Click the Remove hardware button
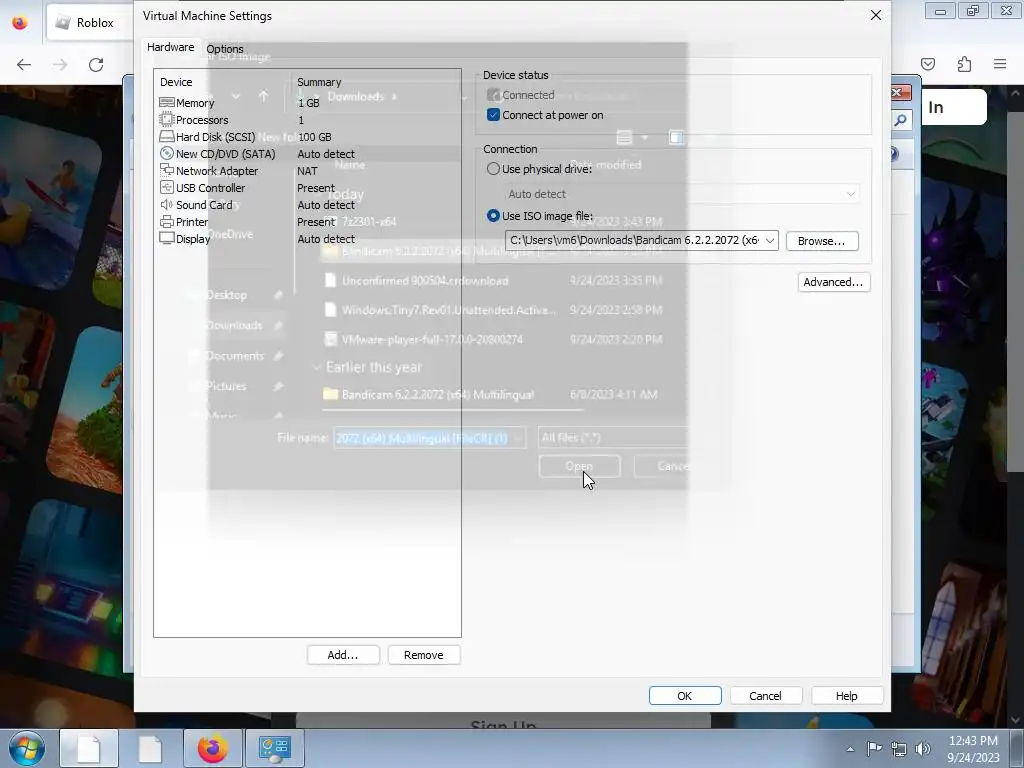Screen dimensions: 1024x768 pos(424,655)
